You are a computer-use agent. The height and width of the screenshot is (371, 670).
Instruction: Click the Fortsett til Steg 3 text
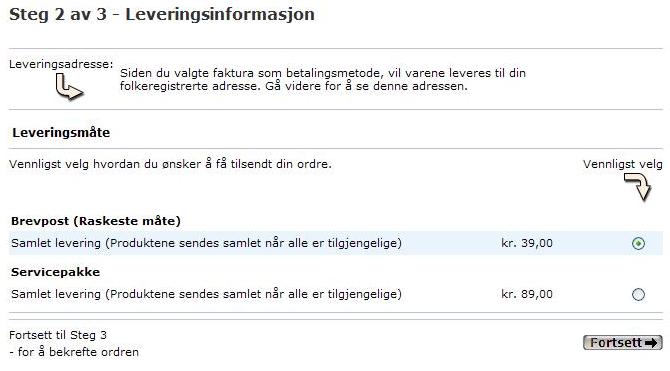pyautogui.click(x=58, y=335)
